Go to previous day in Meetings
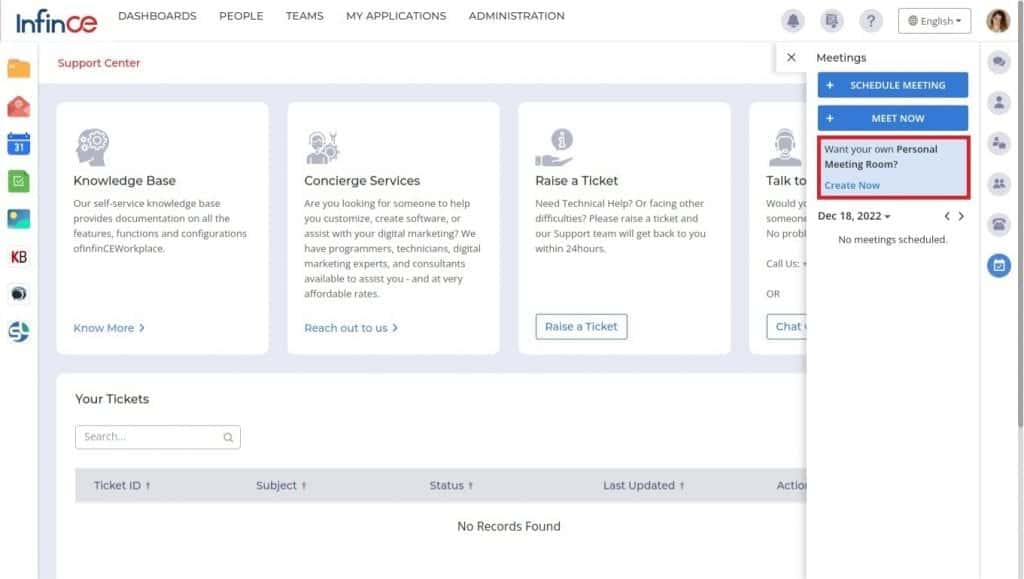 click(946, 216)
